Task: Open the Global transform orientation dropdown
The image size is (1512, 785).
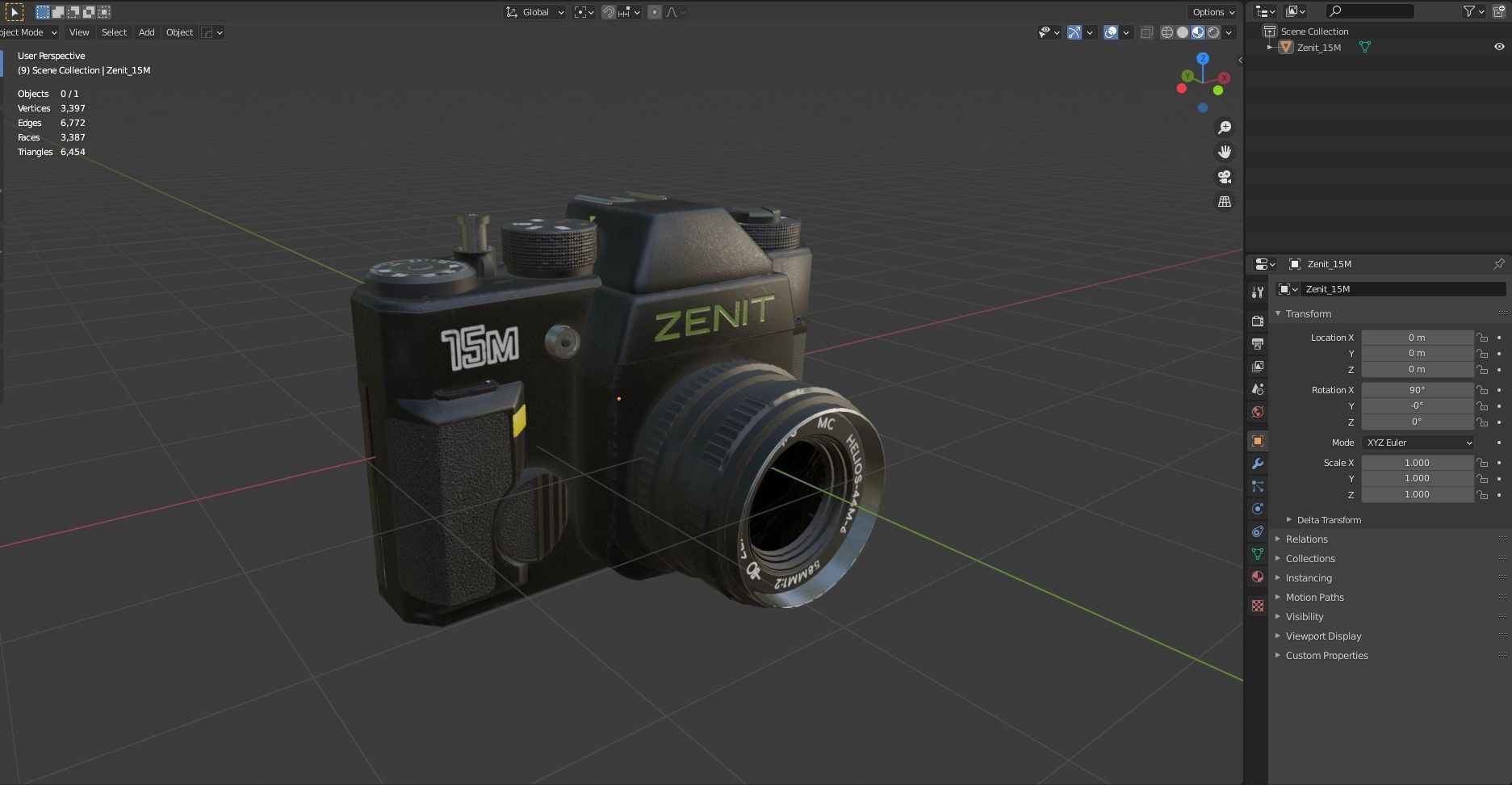Action: point(534,12)
